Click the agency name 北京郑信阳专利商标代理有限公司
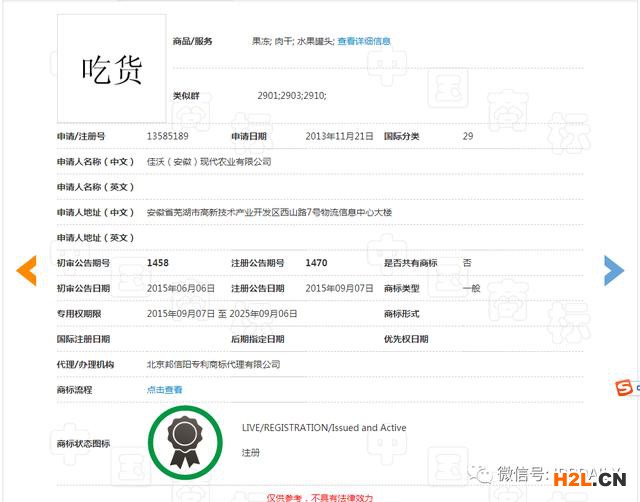Image resolution: width=640 pixels, height=502 pixels. pyautogui.click(x=213, y=365)
